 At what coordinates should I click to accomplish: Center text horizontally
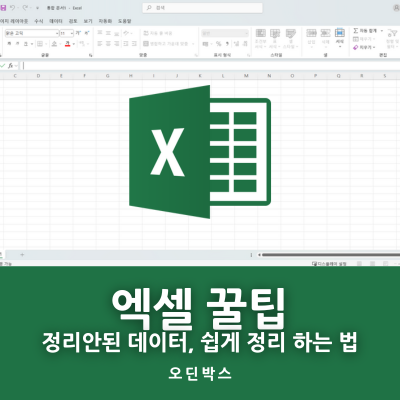click(108, 44)
